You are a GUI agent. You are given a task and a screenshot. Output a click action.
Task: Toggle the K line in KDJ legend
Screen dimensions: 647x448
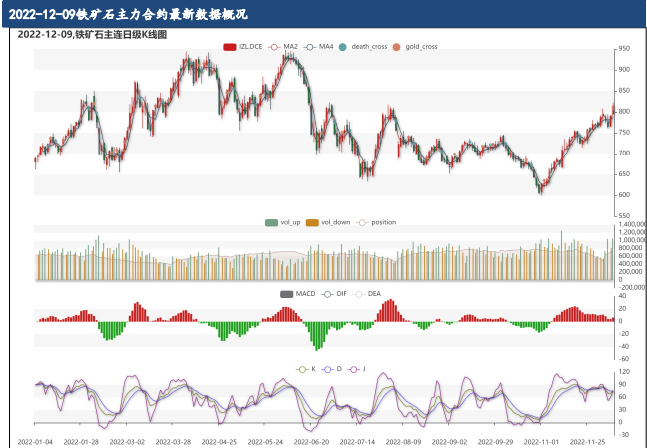tap(304, 368)
